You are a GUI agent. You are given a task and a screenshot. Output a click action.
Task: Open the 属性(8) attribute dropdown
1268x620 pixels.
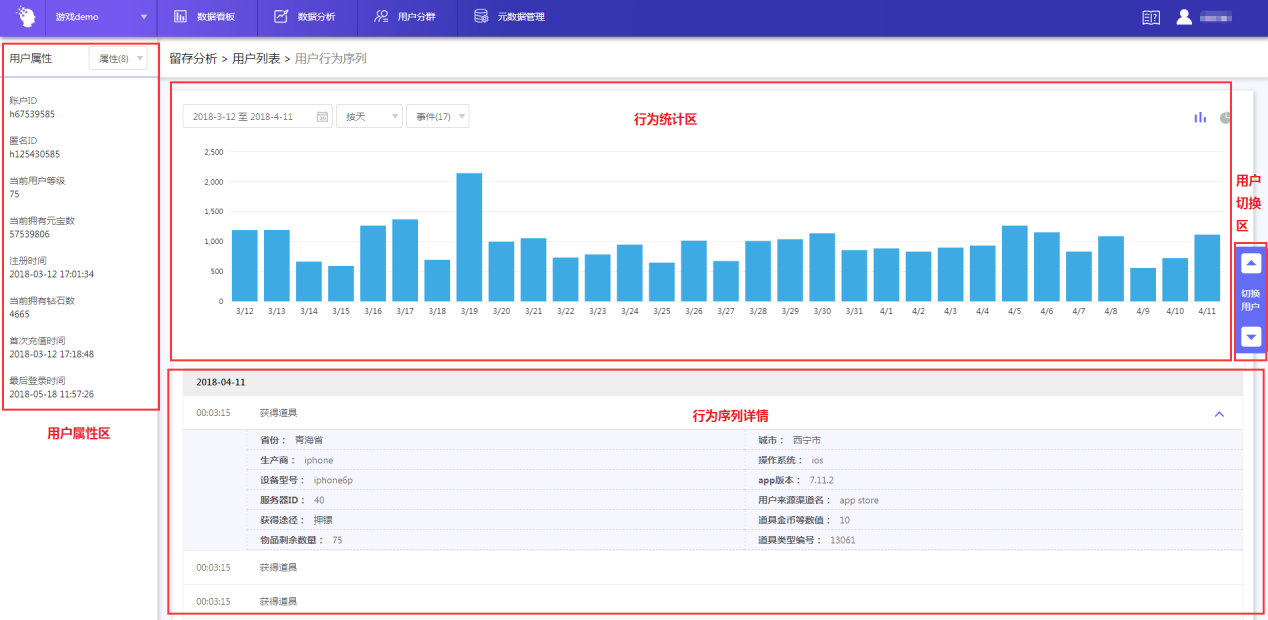(x=118, y=59)
